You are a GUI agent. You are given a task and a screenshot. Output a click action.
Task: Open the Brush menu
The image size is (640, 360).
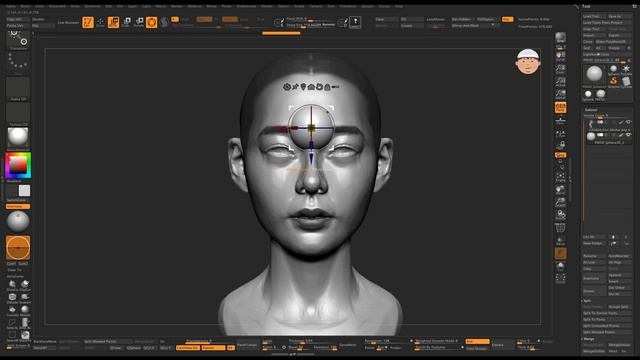pos(25,6)
